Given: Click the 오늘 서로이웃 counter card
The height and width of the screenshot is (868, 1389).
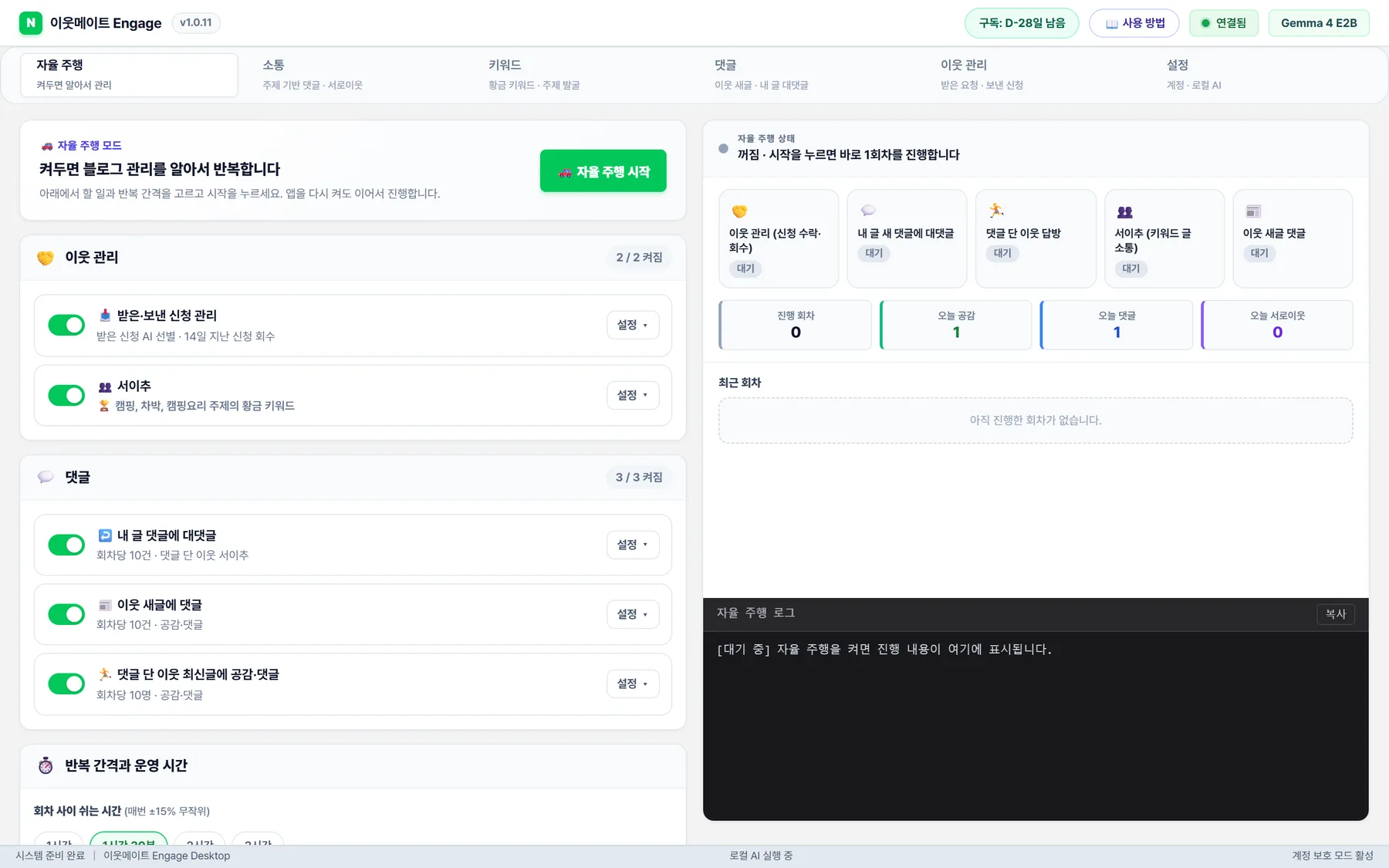Looking at the screenshot, I should point(1277,325).
